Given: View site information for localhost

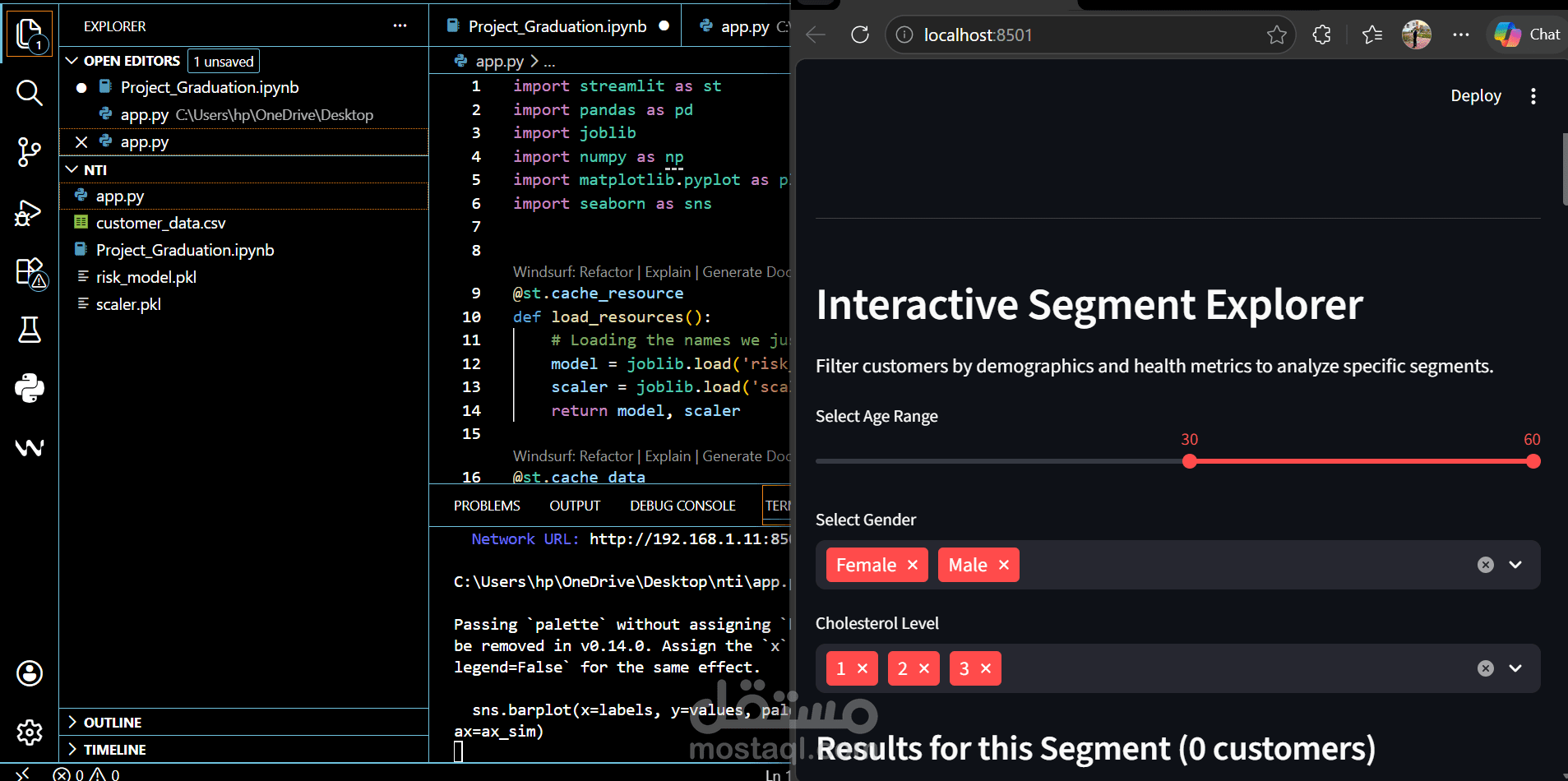Looking at the screenshot, I should [904, 35].
